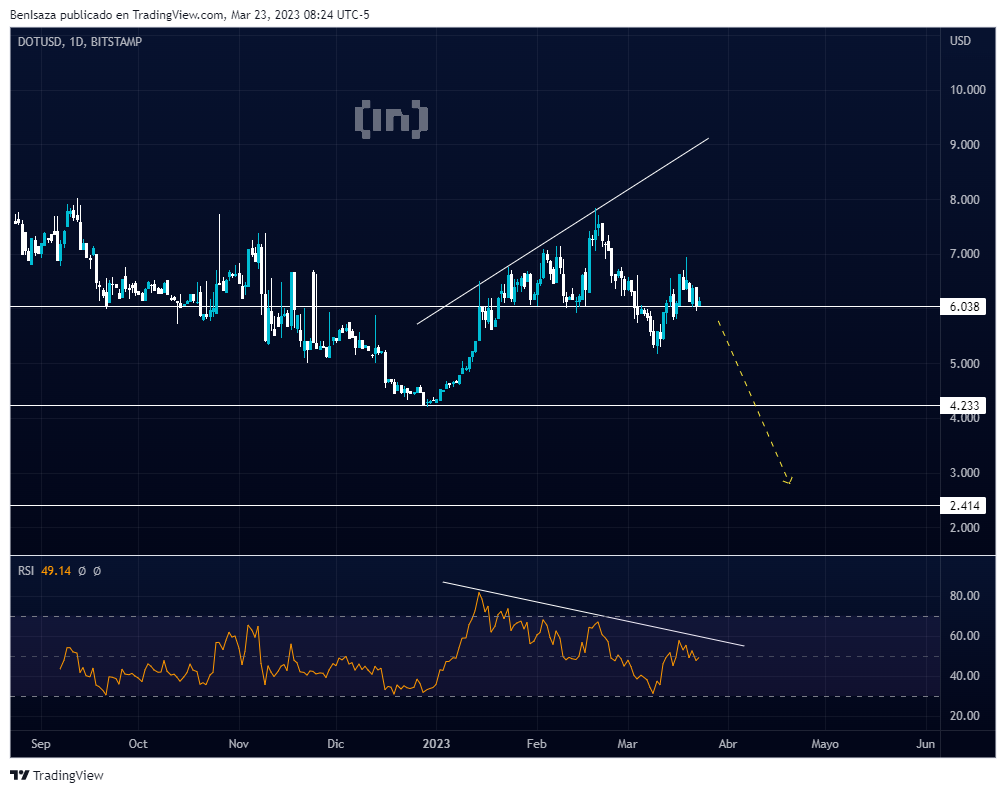Click the Nov month label
Viewport: 1006px width, 793px height.
(239, 744)
